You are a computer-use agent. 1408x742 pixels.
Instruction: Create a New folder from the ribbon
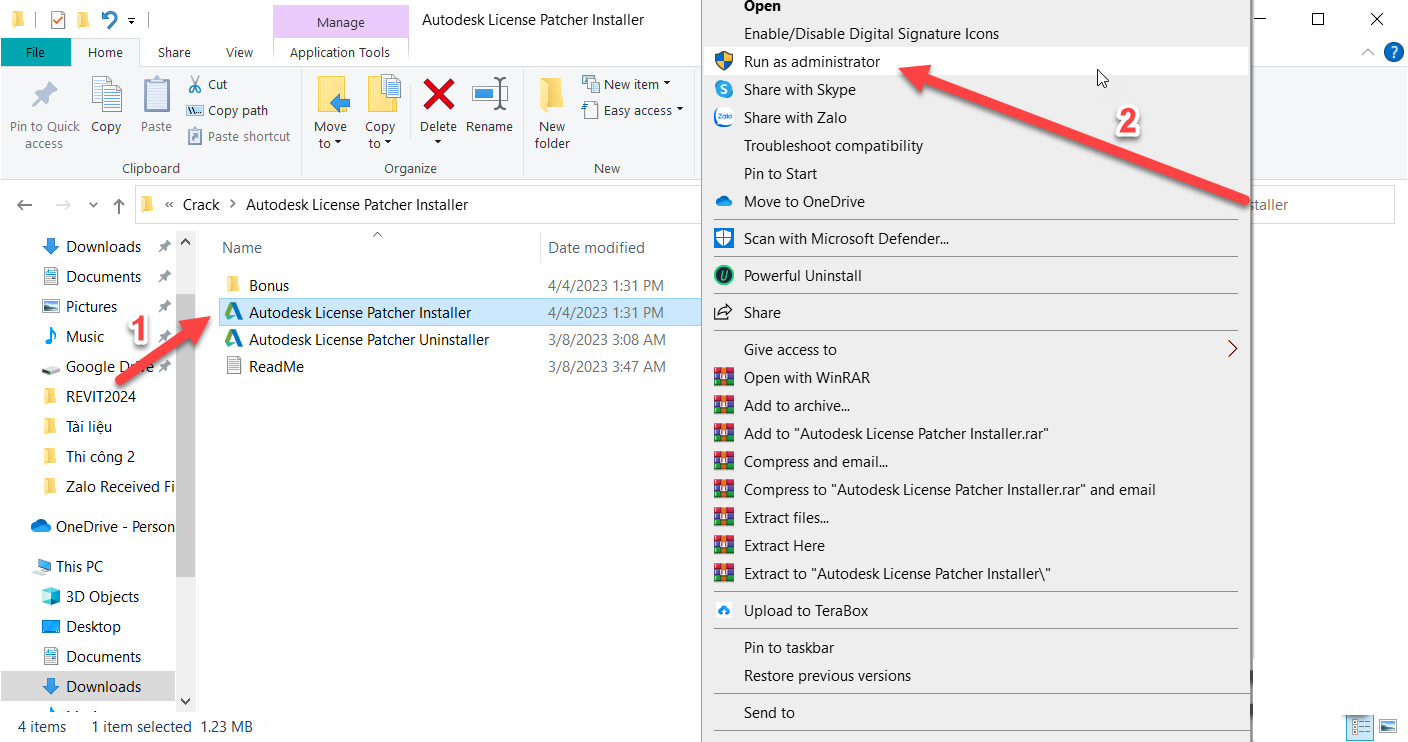(552, 114)
